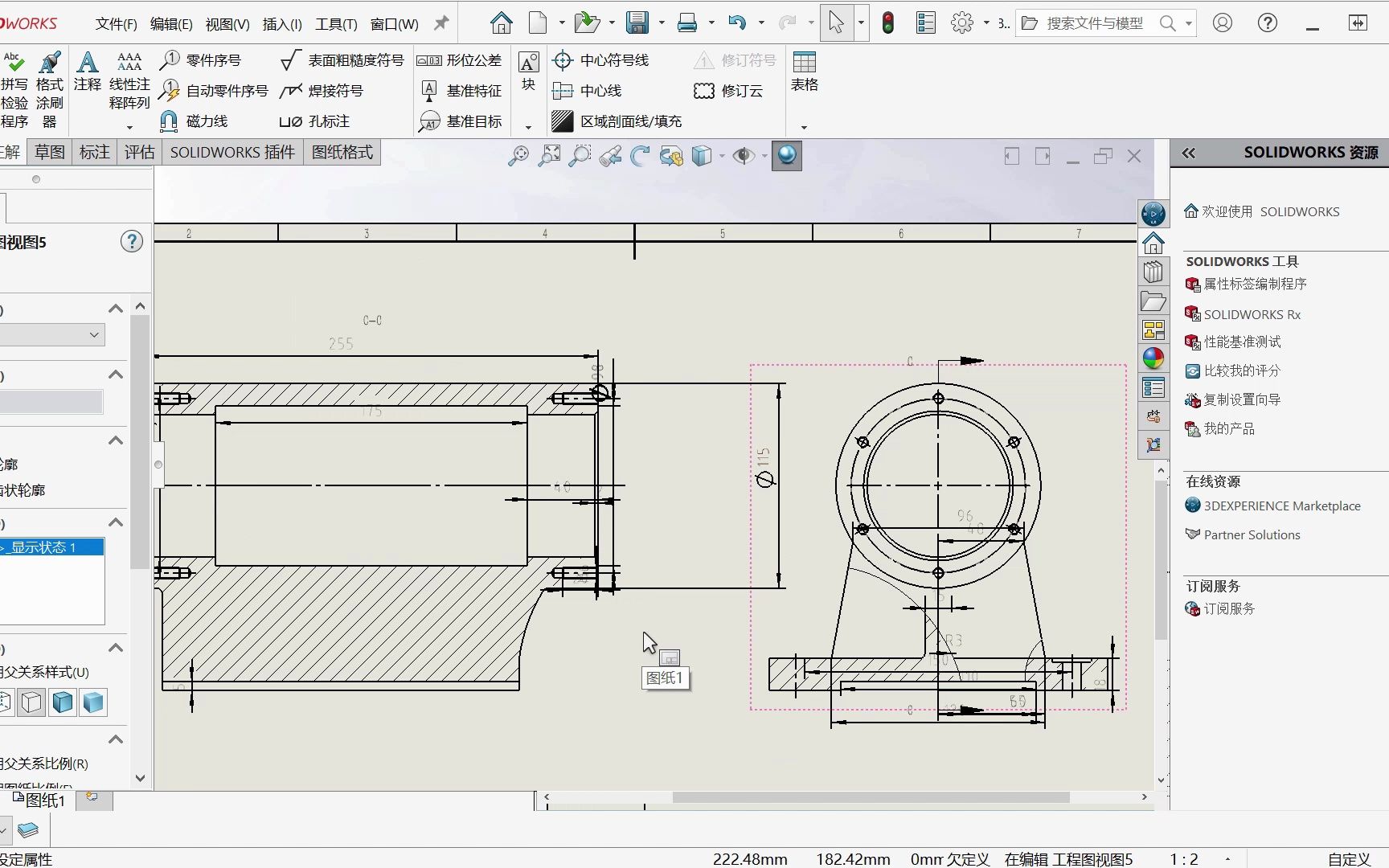This screenshot has height=868, width=1389.
Task: Collapse the Display State section chevron
Action: (116, 522)
